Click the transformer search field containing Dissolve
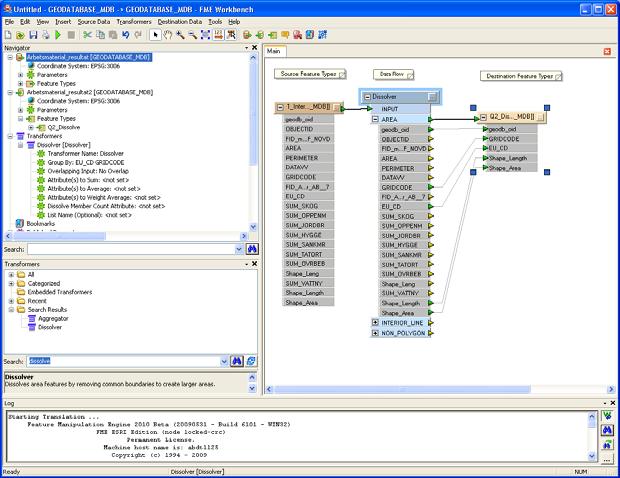The width and height of the screenshot is (620, 478). 123,361
